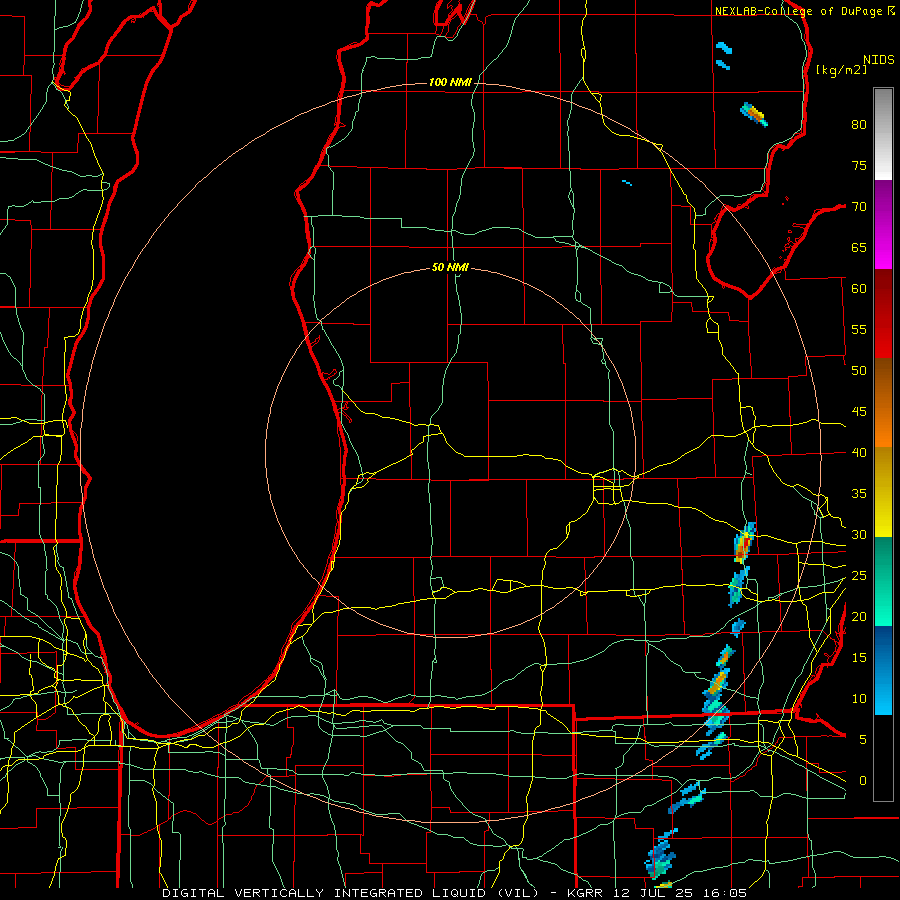
Task: Select the 50 NMI range ring label
Action: click(450, 267)
